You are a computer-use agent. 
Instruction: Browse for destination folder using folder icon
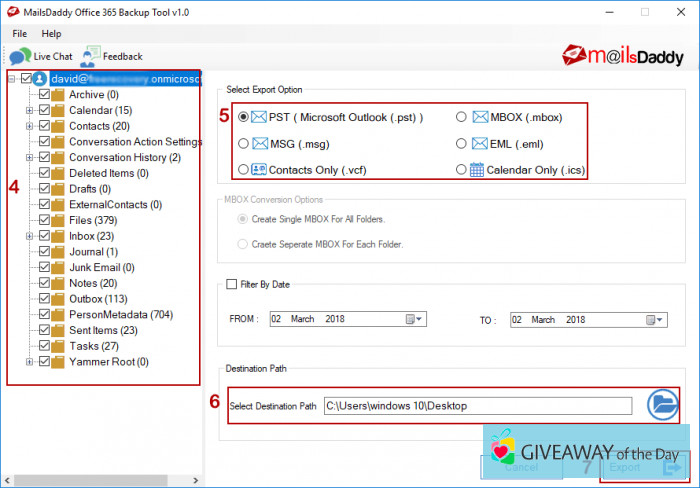[661, 404]
